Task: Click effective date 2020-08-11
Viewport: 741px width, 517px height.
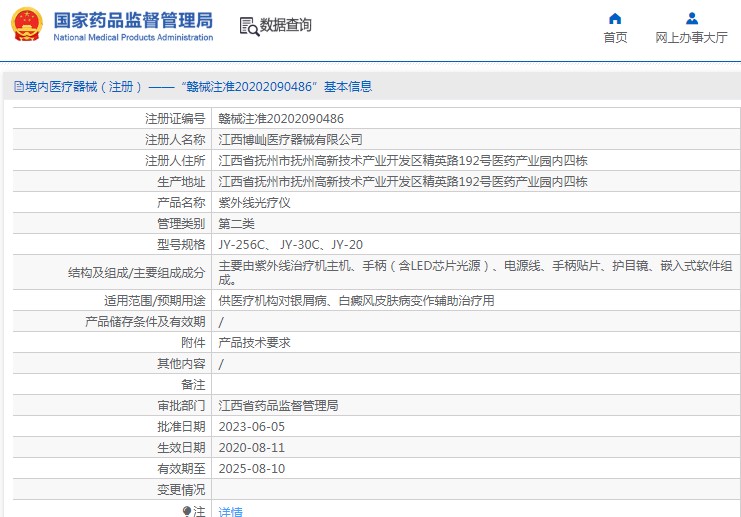Action: [x=251, y=448]
